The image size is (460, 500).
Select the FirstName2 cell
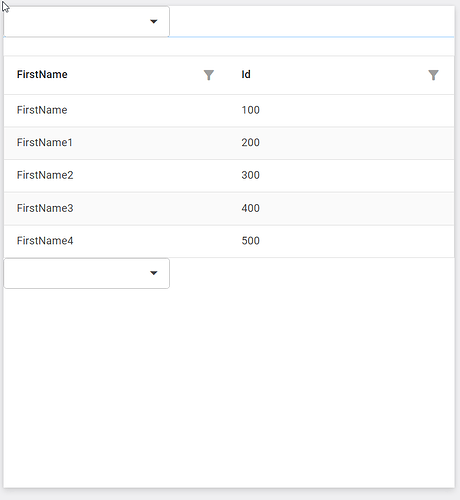coord(116,176)
